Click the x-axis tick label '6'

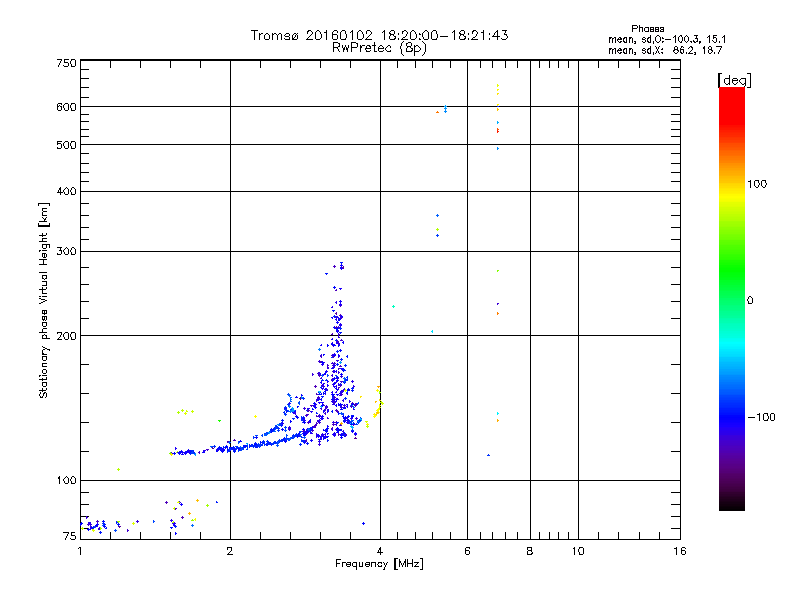tap(467, 551)
